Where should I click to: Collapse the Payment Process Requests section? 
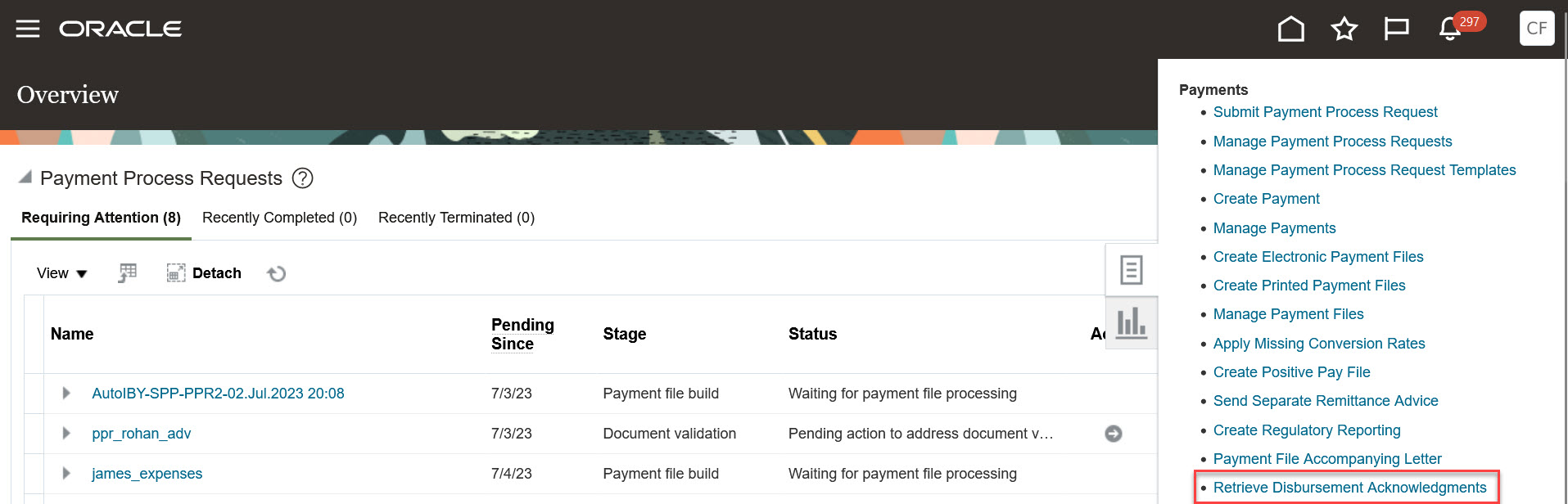(25, 178)
